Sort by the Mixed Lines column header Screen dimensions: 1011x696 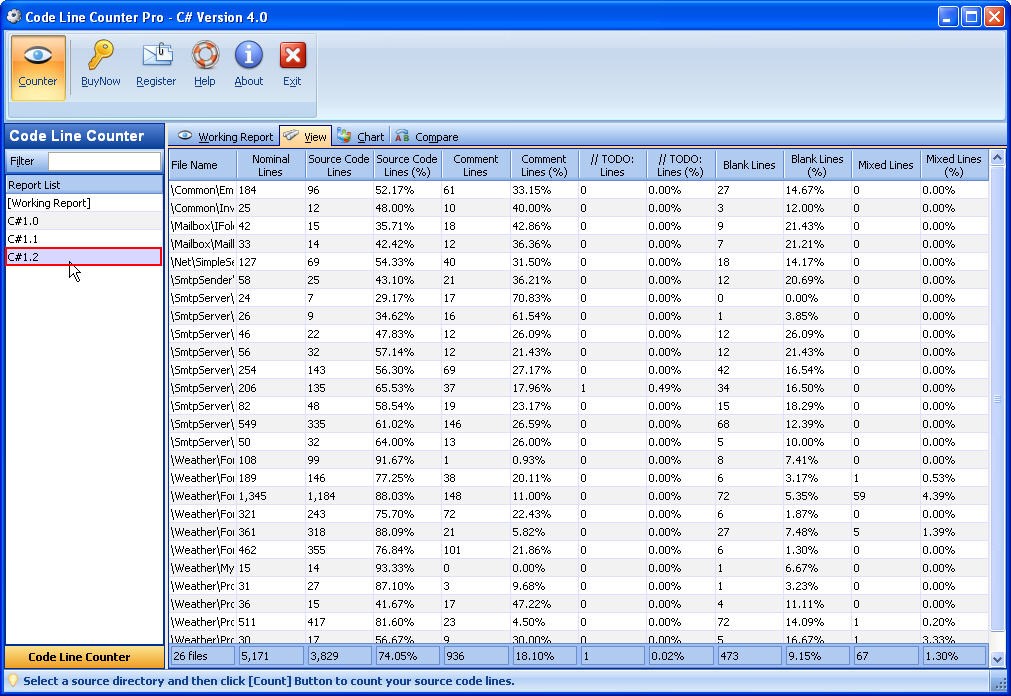click(886, 165)
